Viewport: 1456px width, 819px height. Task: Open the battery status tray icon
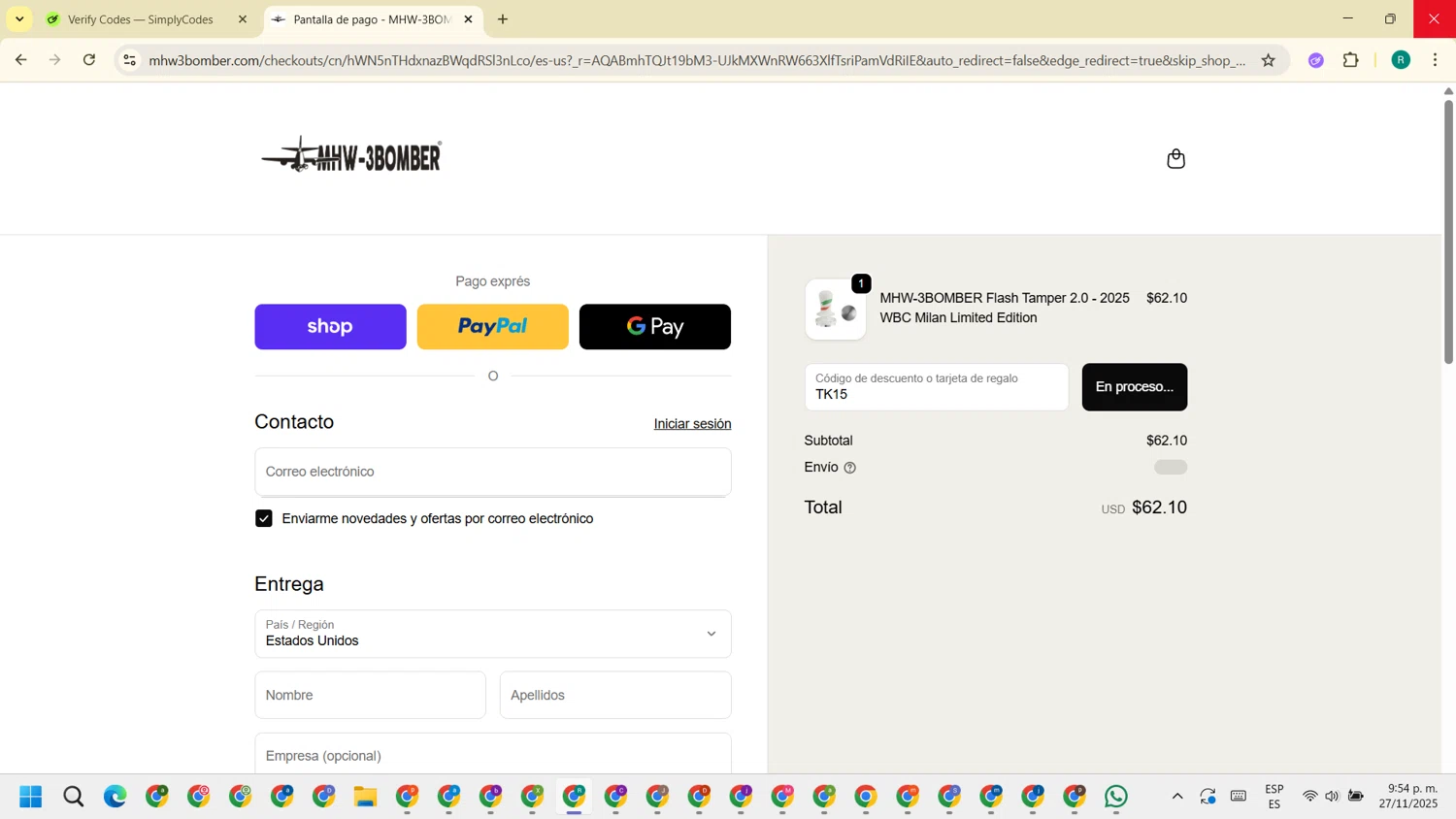point(1356,797)
